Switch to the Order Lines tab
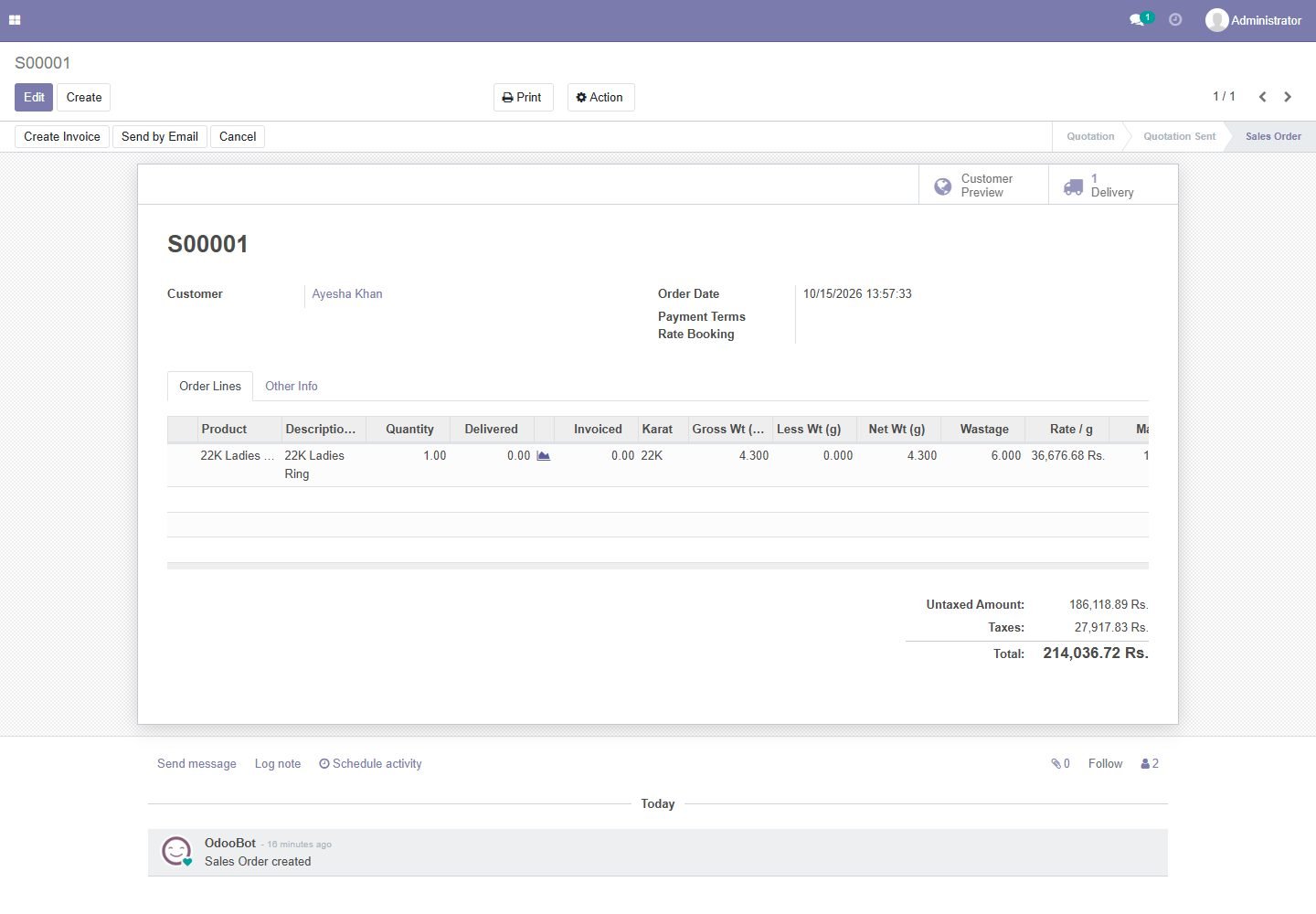 pos(210,387)
